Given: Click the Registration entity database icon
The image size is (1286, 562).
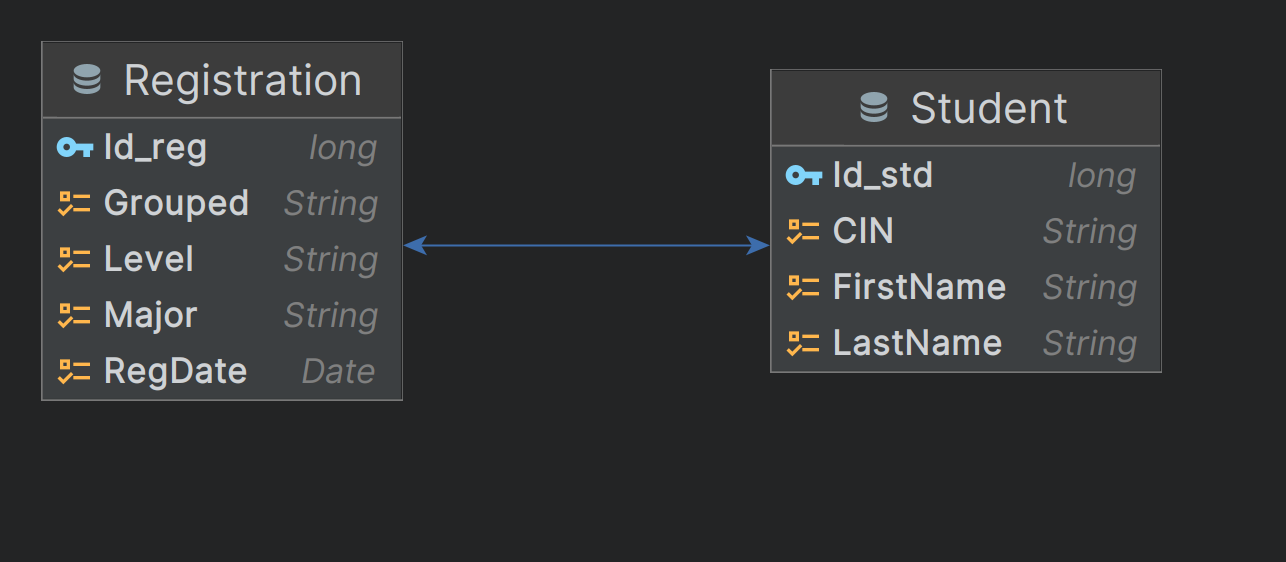Looking at the screenshot, I should pyautogui.click(x=88, y=80).
